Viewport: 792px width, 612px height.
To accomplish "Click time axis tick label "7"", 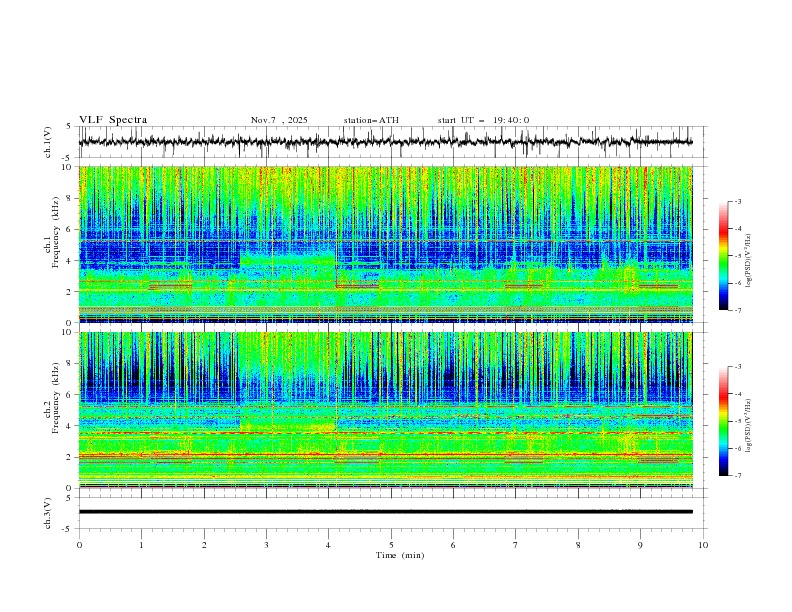I will (516, 545).
